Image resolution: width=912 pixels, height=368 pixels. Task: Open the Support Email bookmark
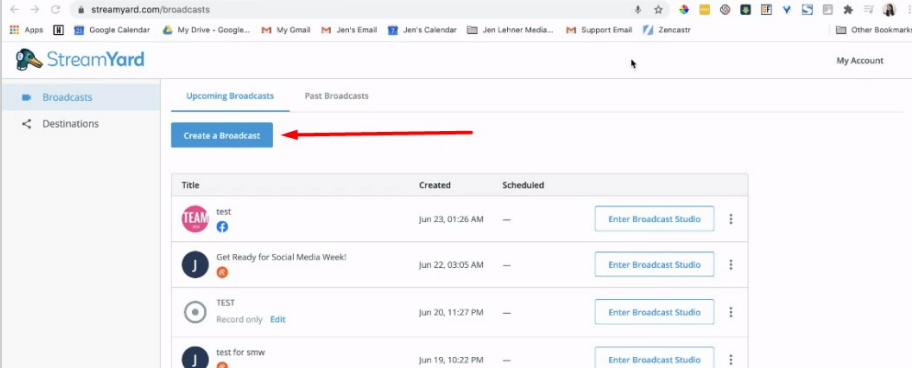pyautogui.click(x=599, y=30)
